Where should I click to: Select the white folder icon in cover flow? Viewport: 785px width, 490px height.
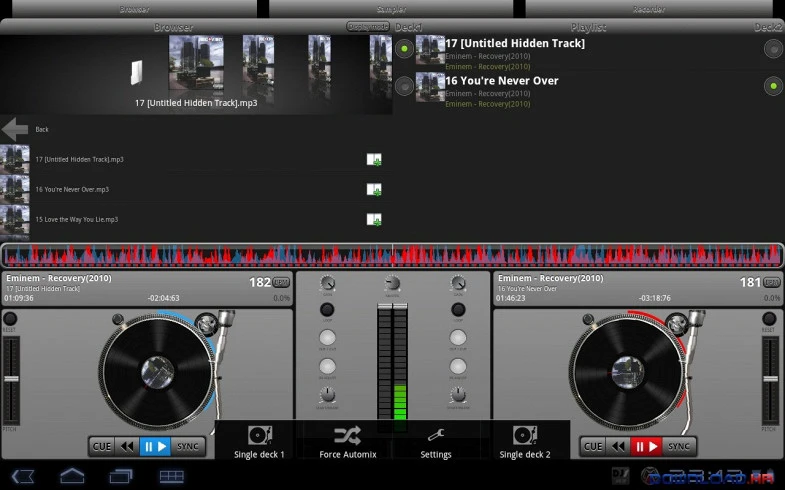136,73
